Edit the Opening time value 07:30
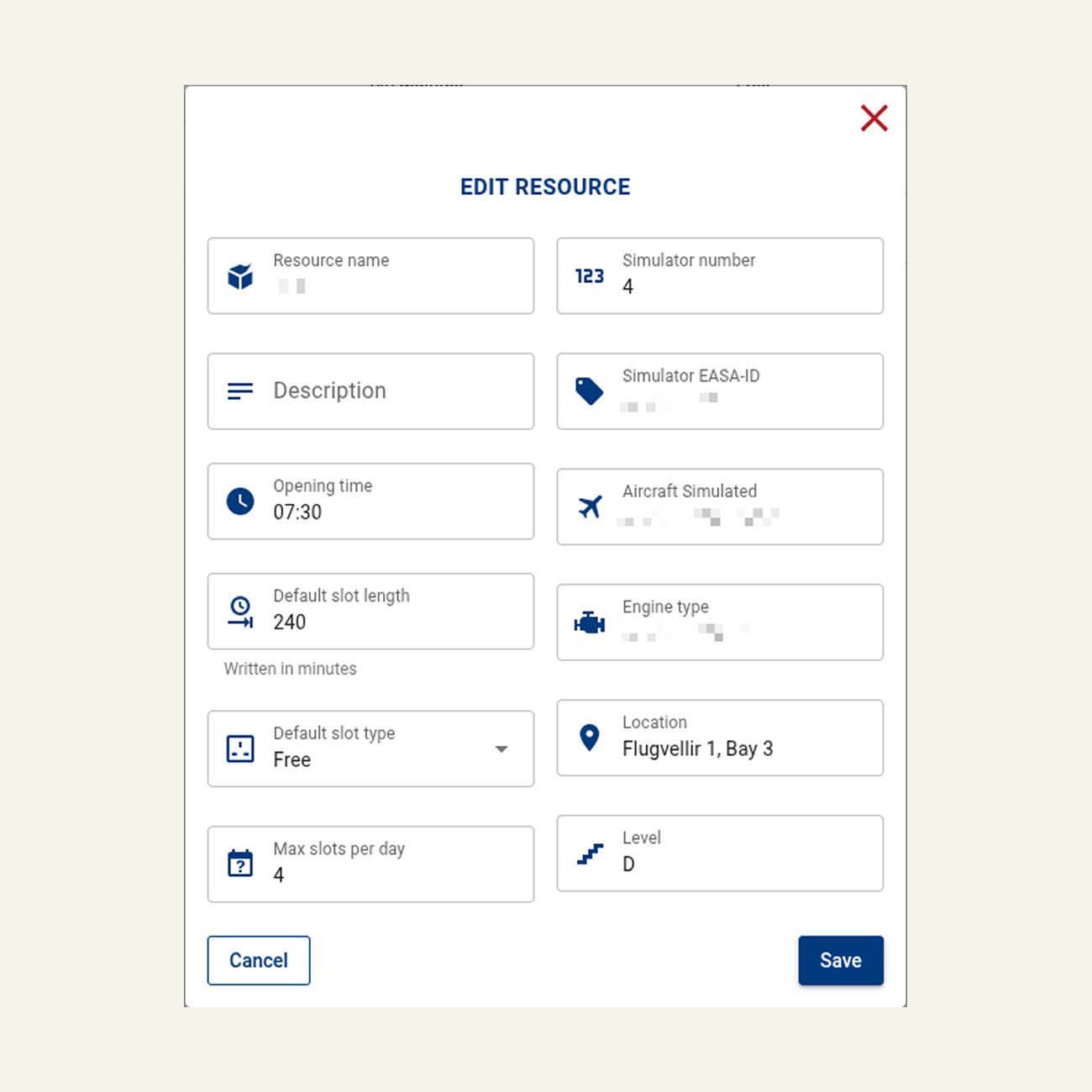The image size is (1092, 1092). coord(370,501)
